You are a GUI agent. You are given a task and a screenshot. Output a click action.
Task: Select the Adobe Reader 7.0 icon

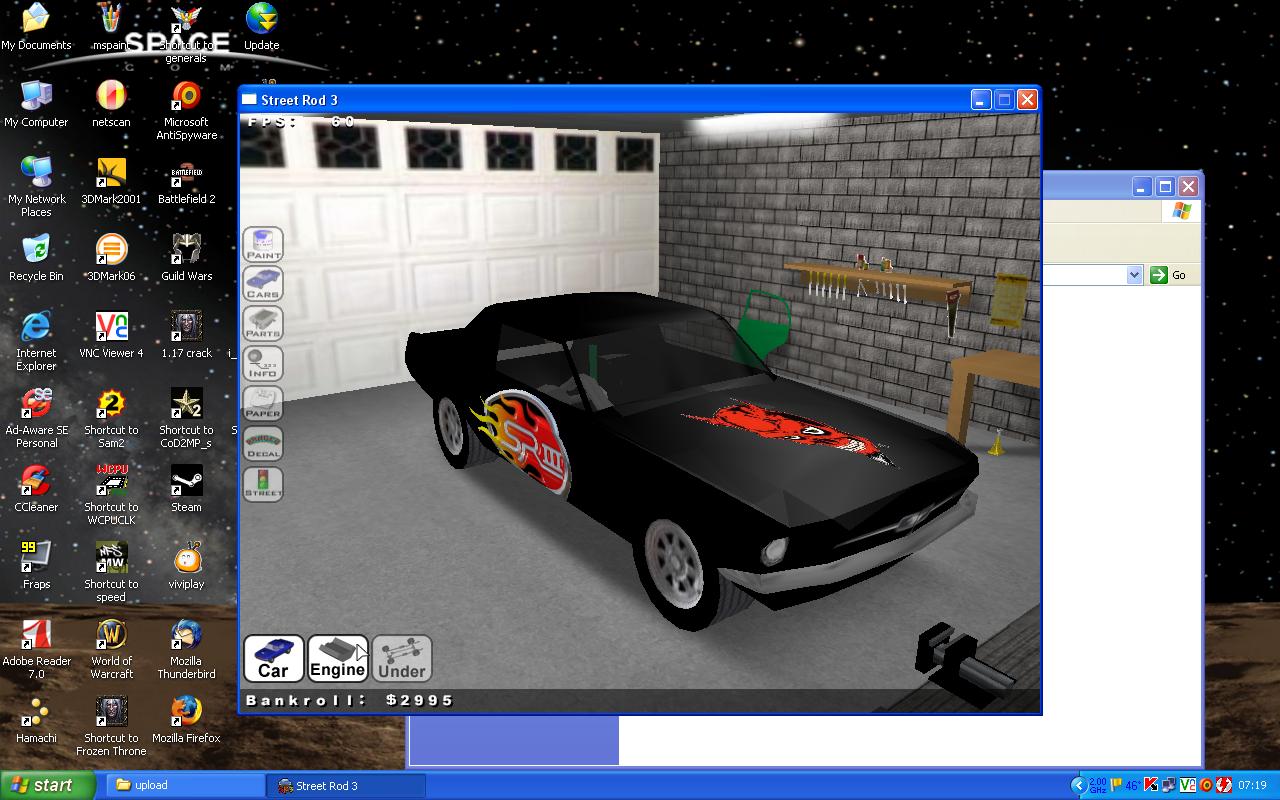click(x=36, y=649)
